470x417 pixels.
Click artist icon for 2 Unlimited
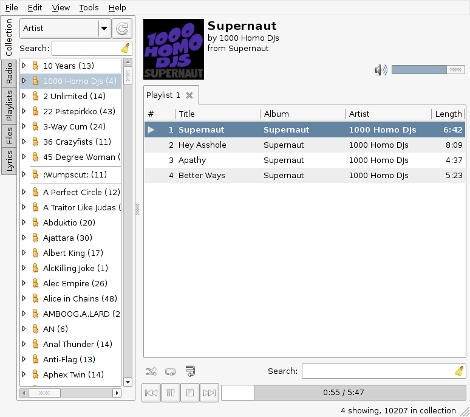[x=35, y=96]
